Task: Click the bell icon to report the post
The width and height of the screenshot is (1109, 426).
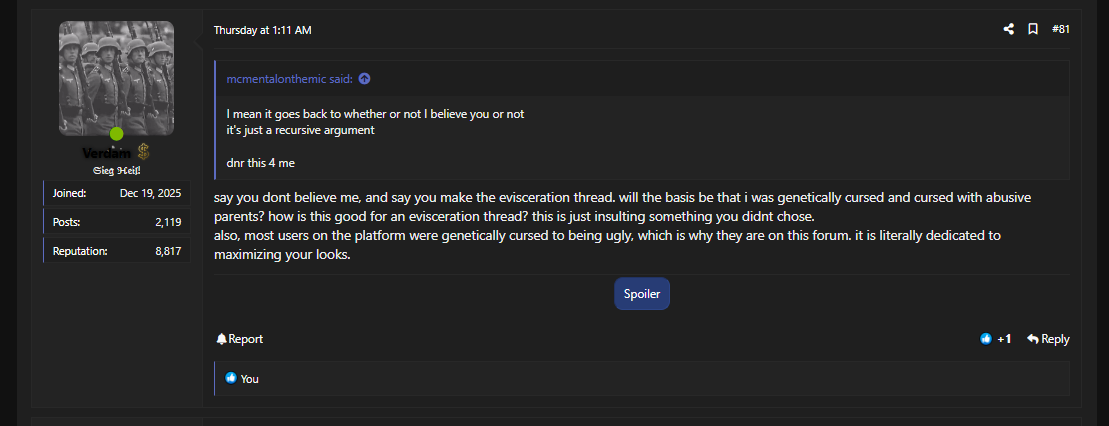Action: click(x=222, y=339)
